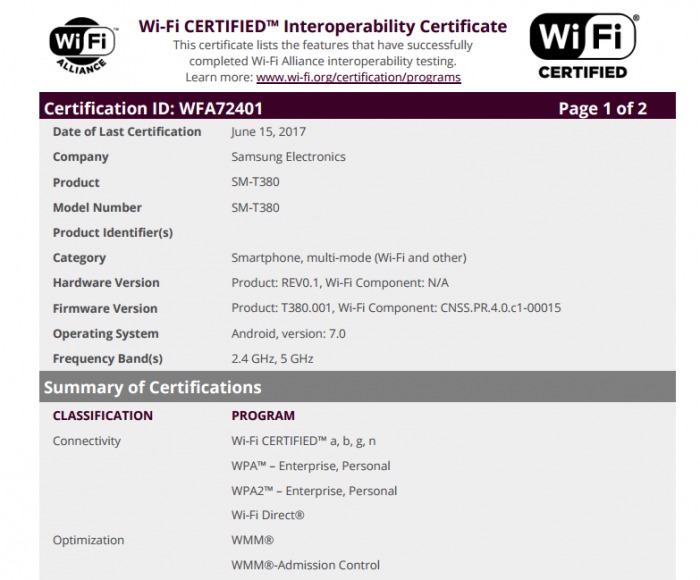700x580 pixels.
Task: Click the SM-T380 value in the Product row
Action: pos(256,182)
